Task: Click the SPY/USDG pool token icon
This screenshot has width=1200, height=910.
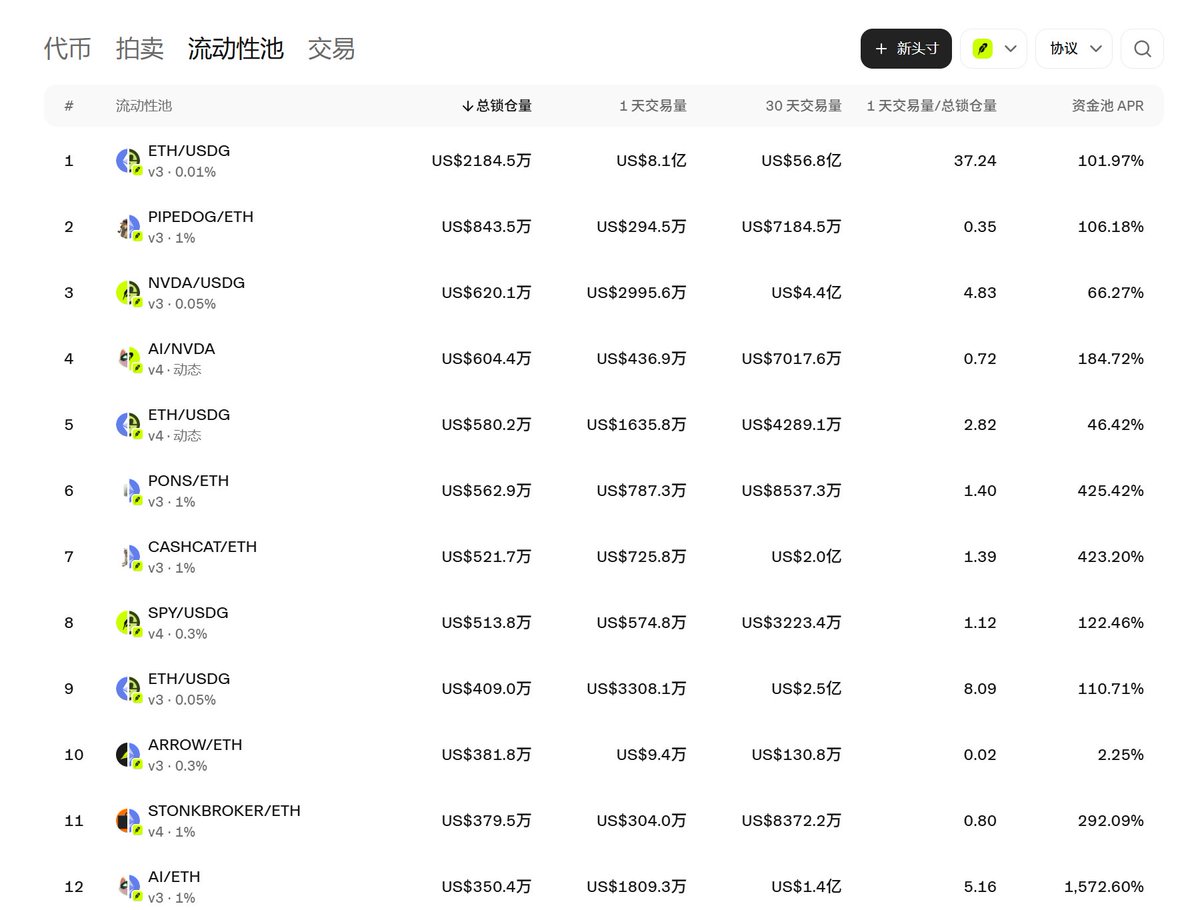Action: pyautogui.click(x=128, y=623)
